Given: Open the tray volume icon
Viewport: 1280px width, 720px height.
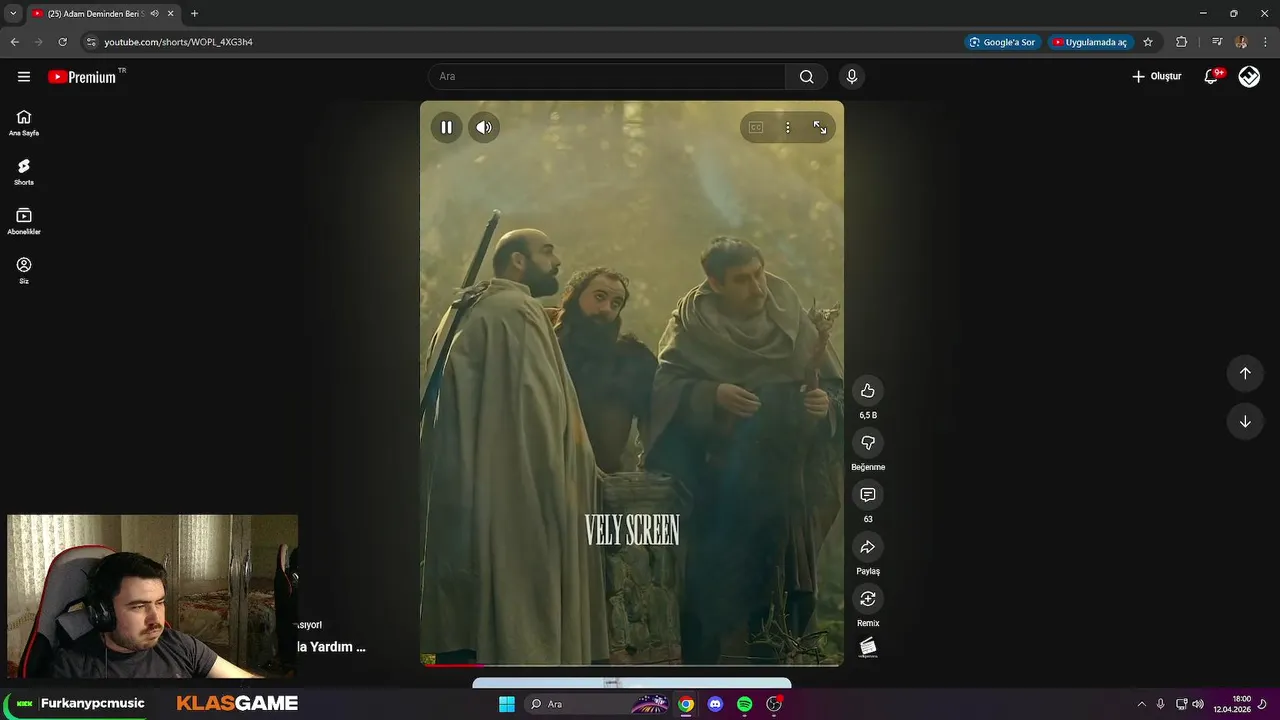Looking at the screenshot, I should 1198,704.
